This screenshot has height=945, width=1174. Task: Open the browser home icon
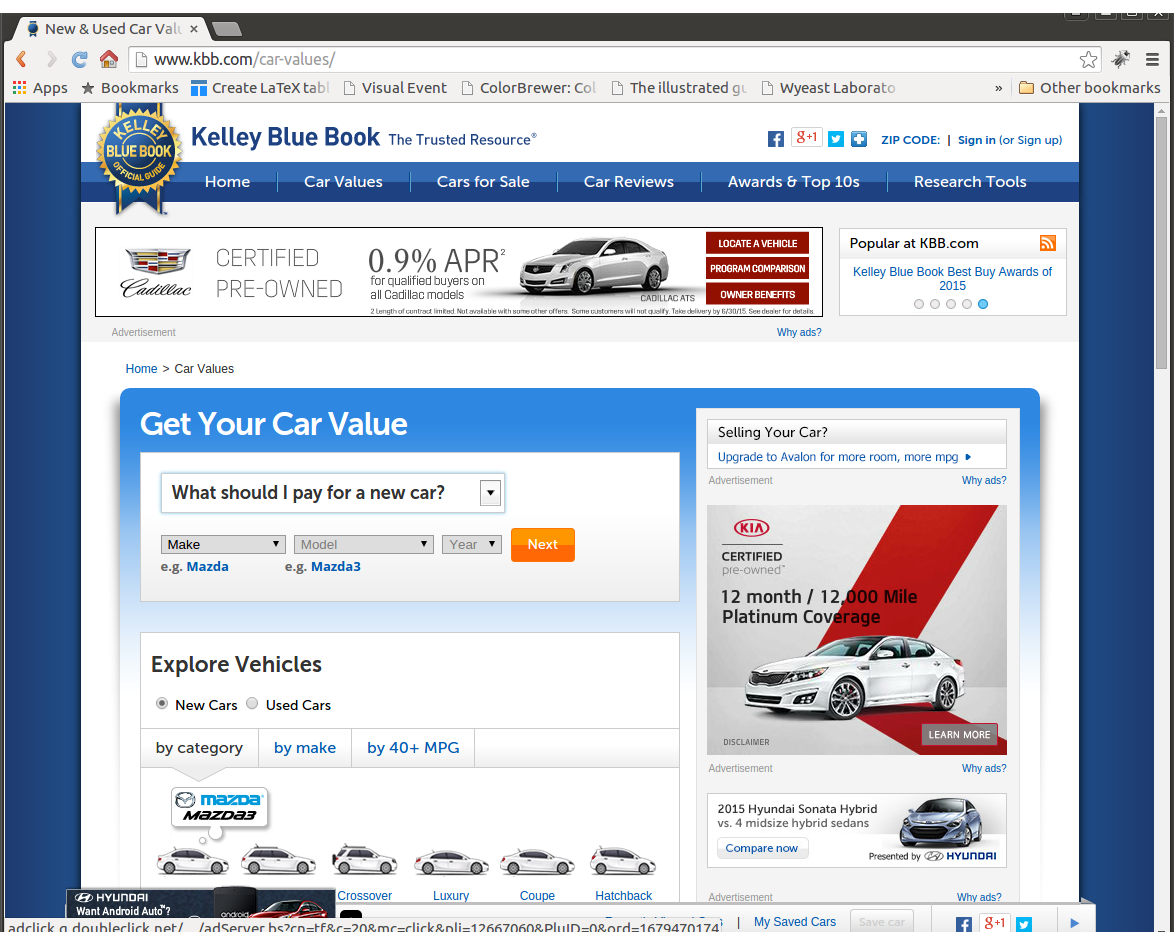tap(109, 59)
